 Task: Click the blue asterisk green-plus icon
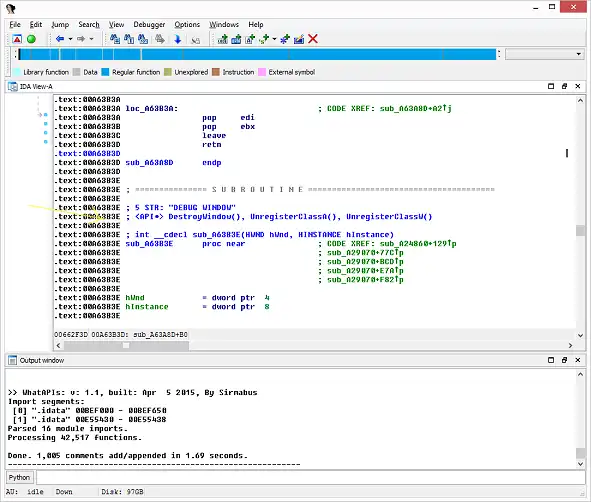[285, 39]
